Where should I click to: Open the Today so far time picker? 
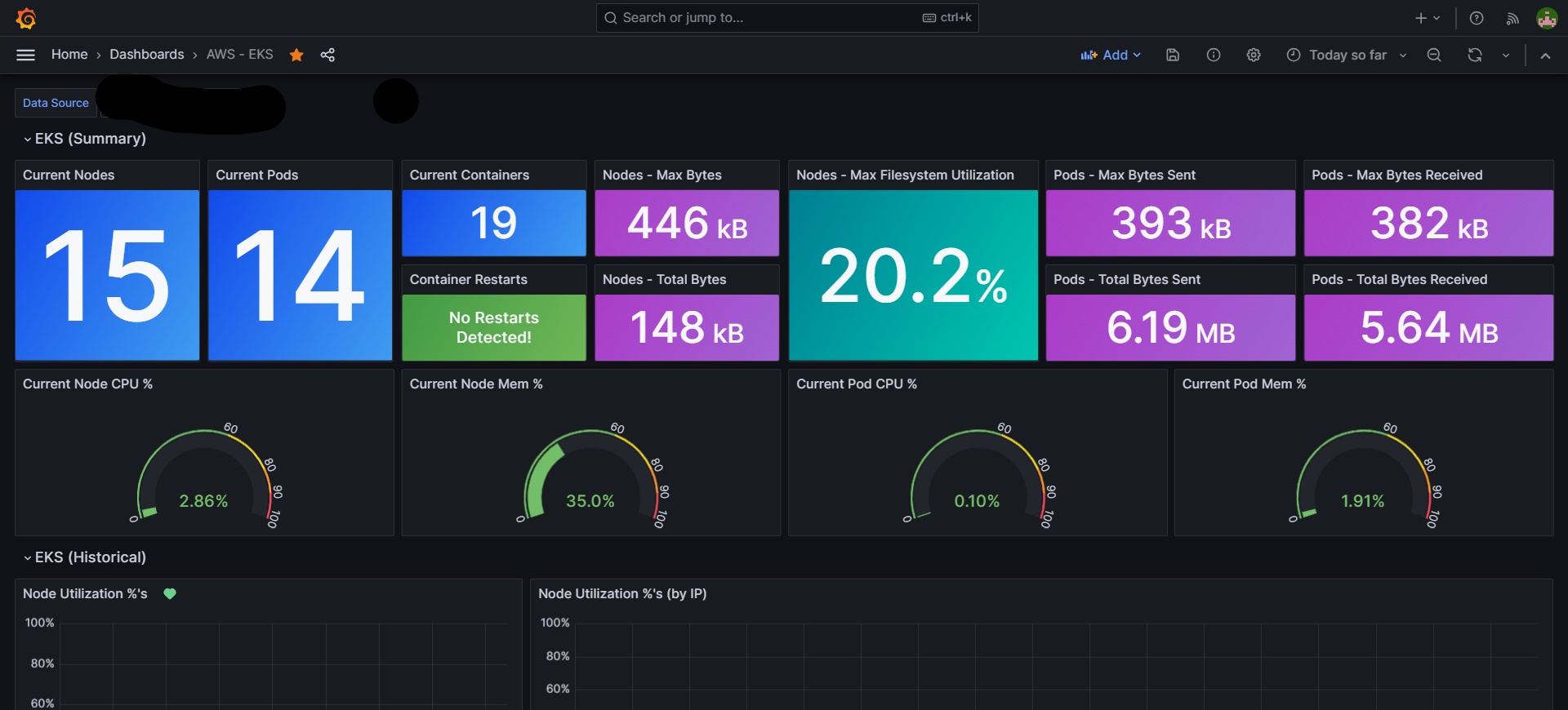pos(1347,55)
